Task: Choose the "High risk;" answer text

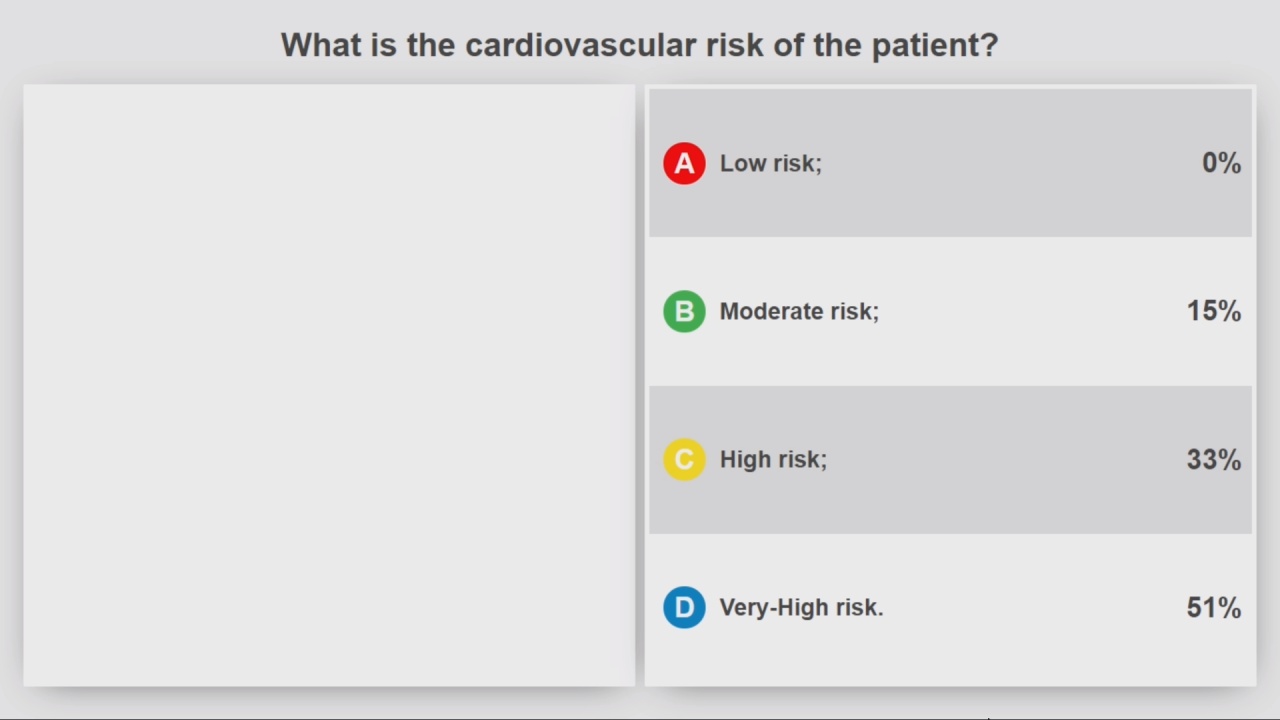Action: [773, 459]
